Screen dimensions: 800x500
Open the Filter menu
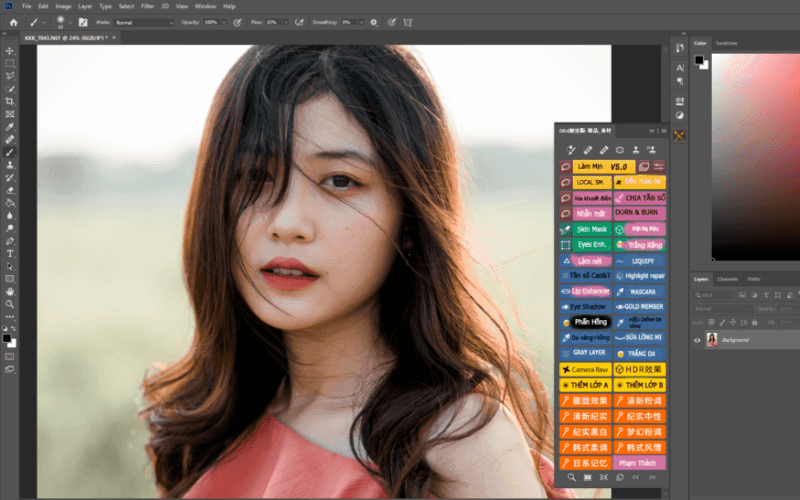pyautogui.click(x=147, y=6)
